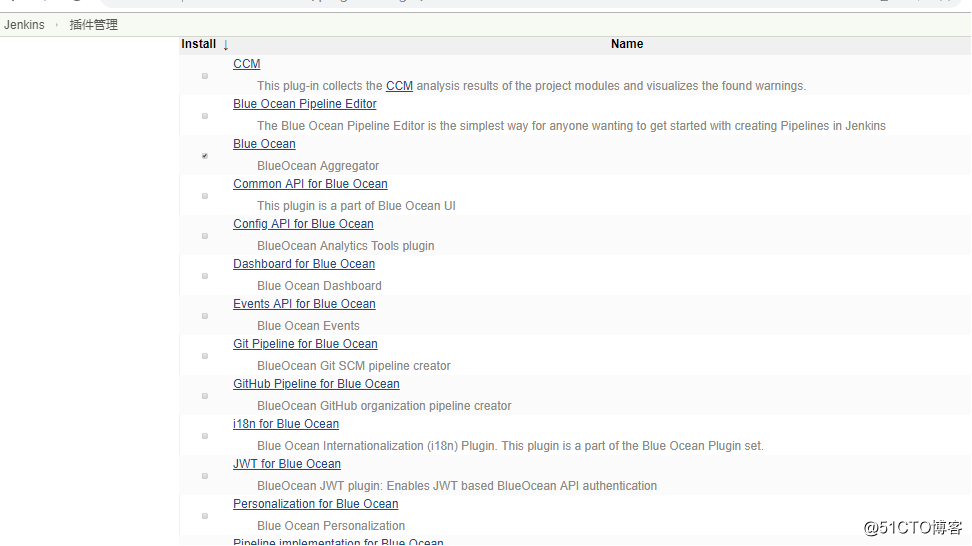Select the 'BlueOcean GitHub organization pipeline creator' text
Image resolution: width=972 pixels, height=546 pixels.
[384, 405]
